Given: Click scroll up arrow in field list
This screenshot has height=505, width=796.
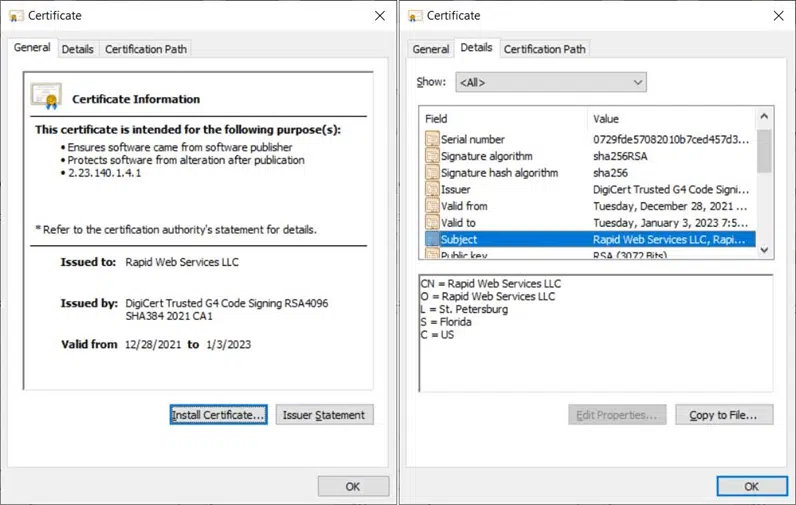Looking at the screenshot, I should coord(764,117).
